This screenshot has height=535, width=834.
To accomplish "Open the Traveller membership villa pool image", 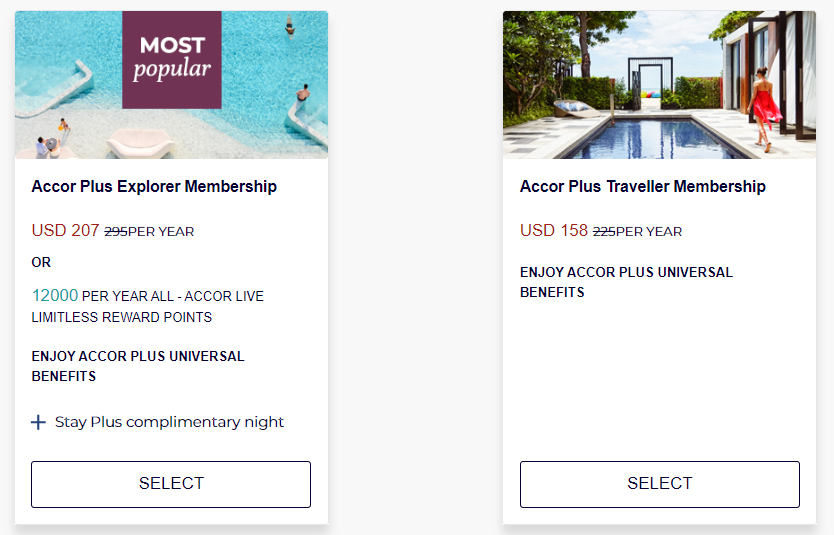I will point(660,85).
